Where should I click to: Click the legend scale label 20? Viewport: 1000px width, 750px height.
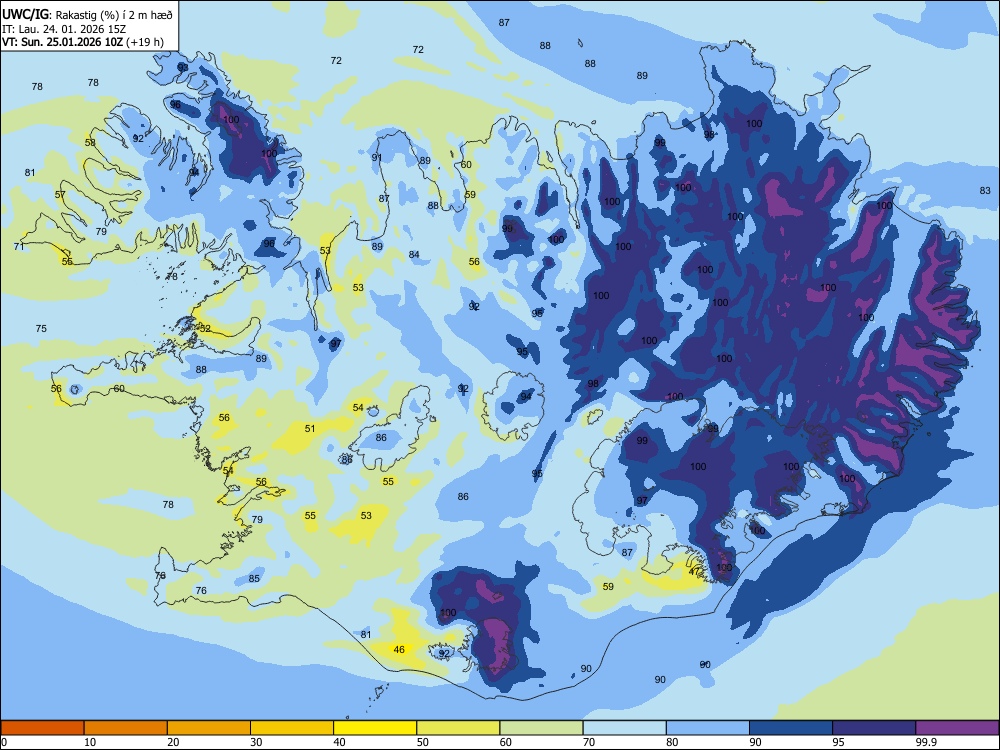pyautogui.click(x=173, y=742)
